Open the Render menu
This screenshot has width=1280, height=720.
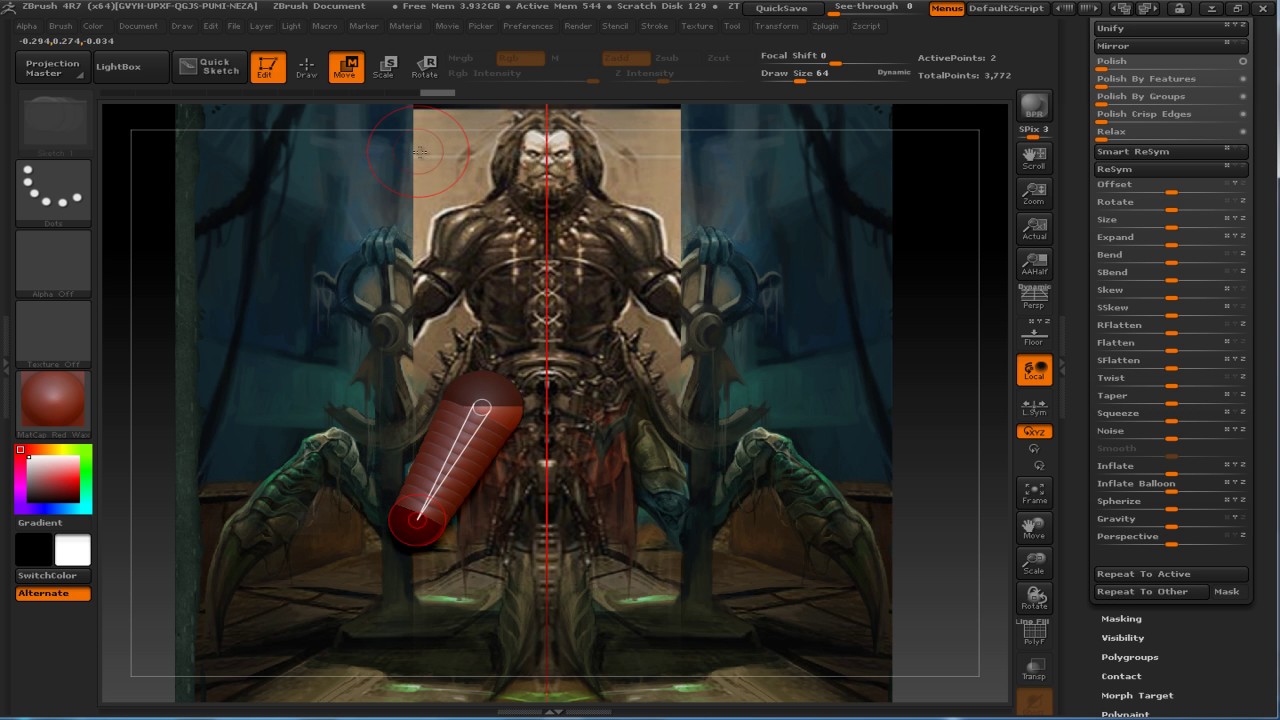[578, 26]
